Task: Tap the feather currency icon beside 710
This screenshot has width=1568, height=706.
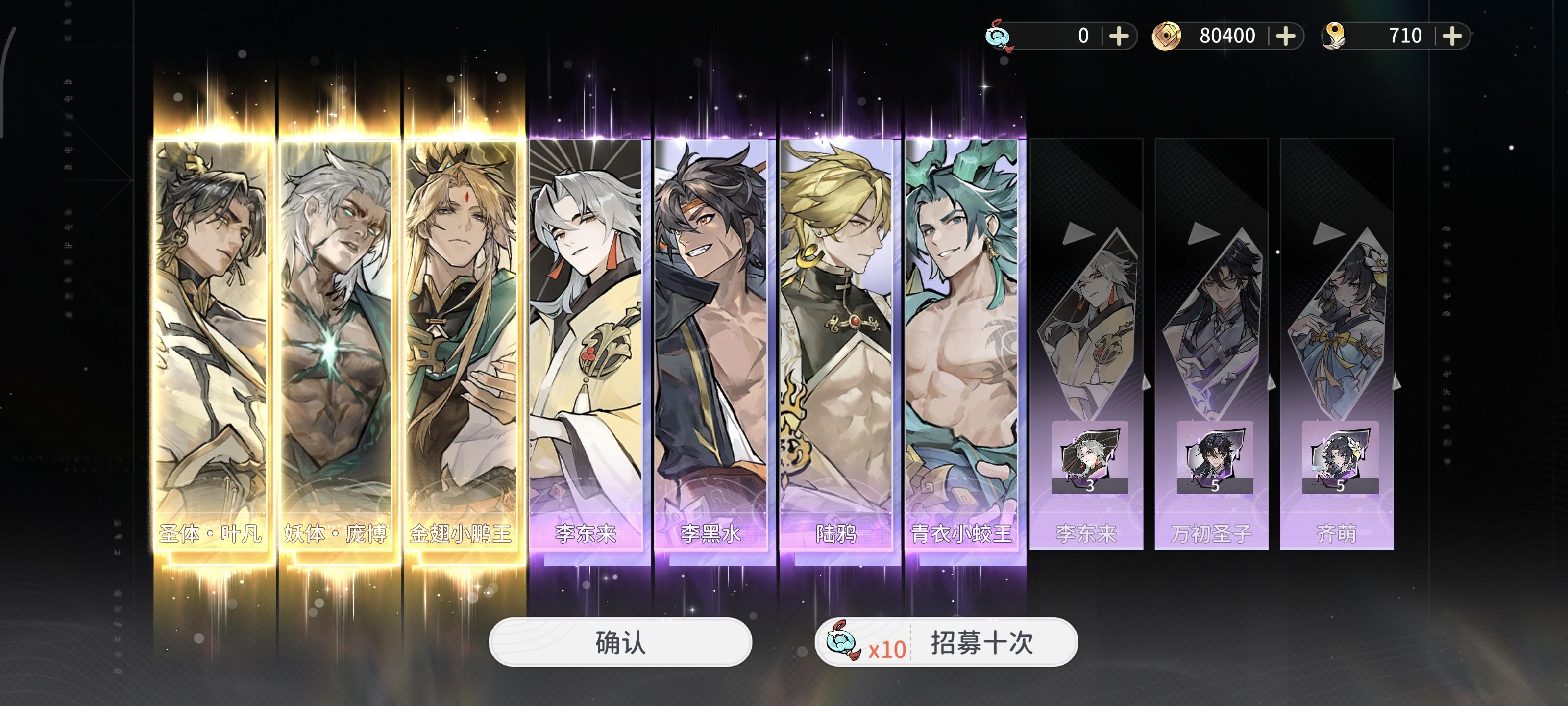Action: pyautogui.click(x=1334, y=36)
